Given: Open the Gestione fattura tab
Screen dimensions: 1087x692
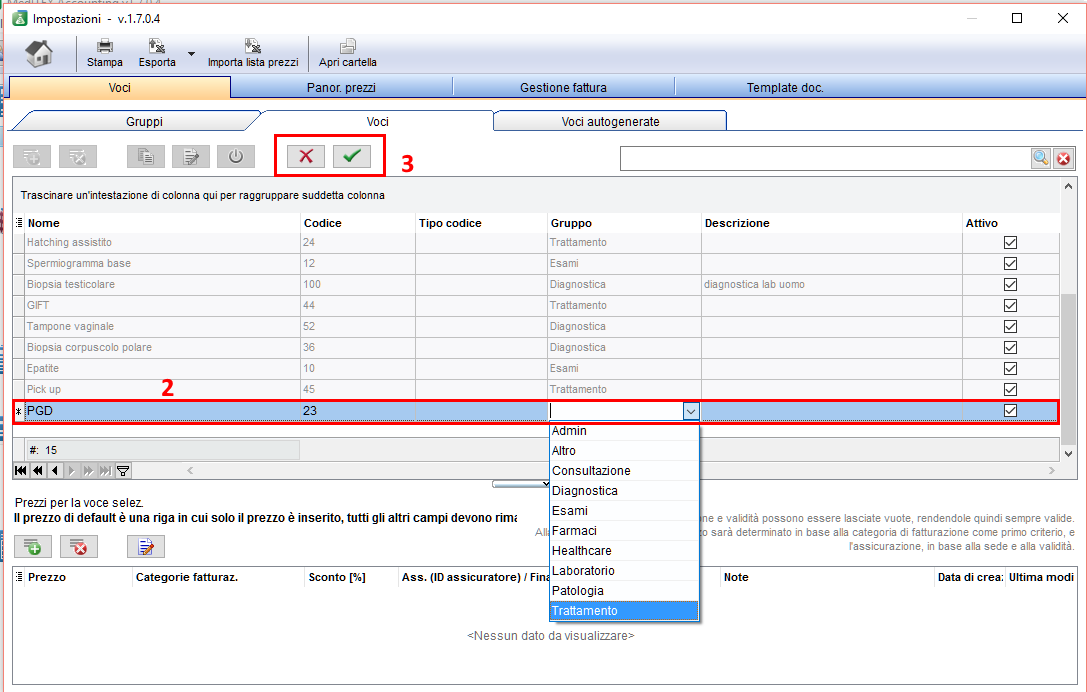Looking at the screenshot, I should point(563,87).
